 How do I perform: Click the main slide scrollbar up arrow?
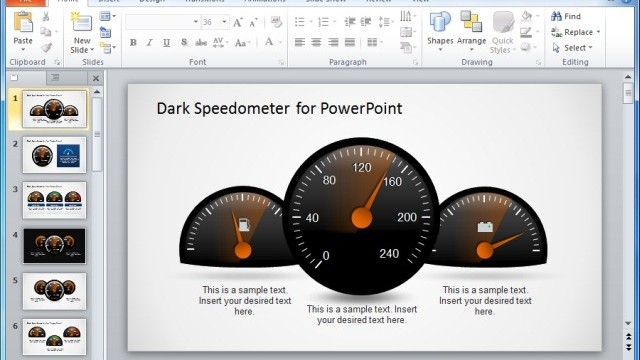tap(628, 77)
